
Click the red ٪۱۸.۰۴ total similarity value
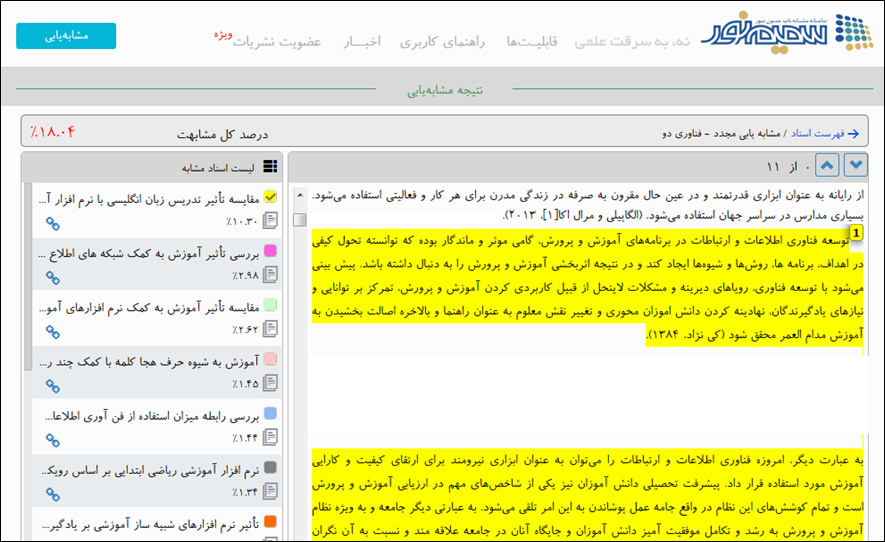click(52, 132)
